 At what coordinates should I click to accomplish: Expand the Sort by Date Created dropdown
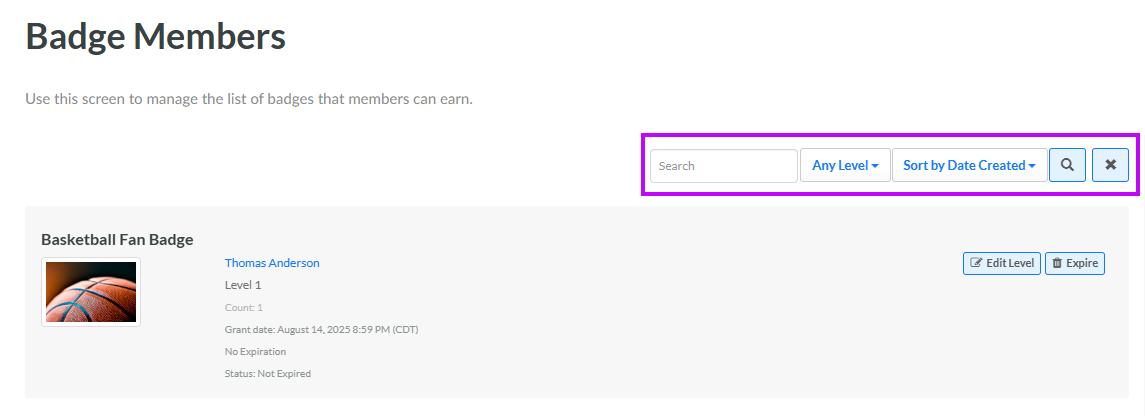point(969,165)
